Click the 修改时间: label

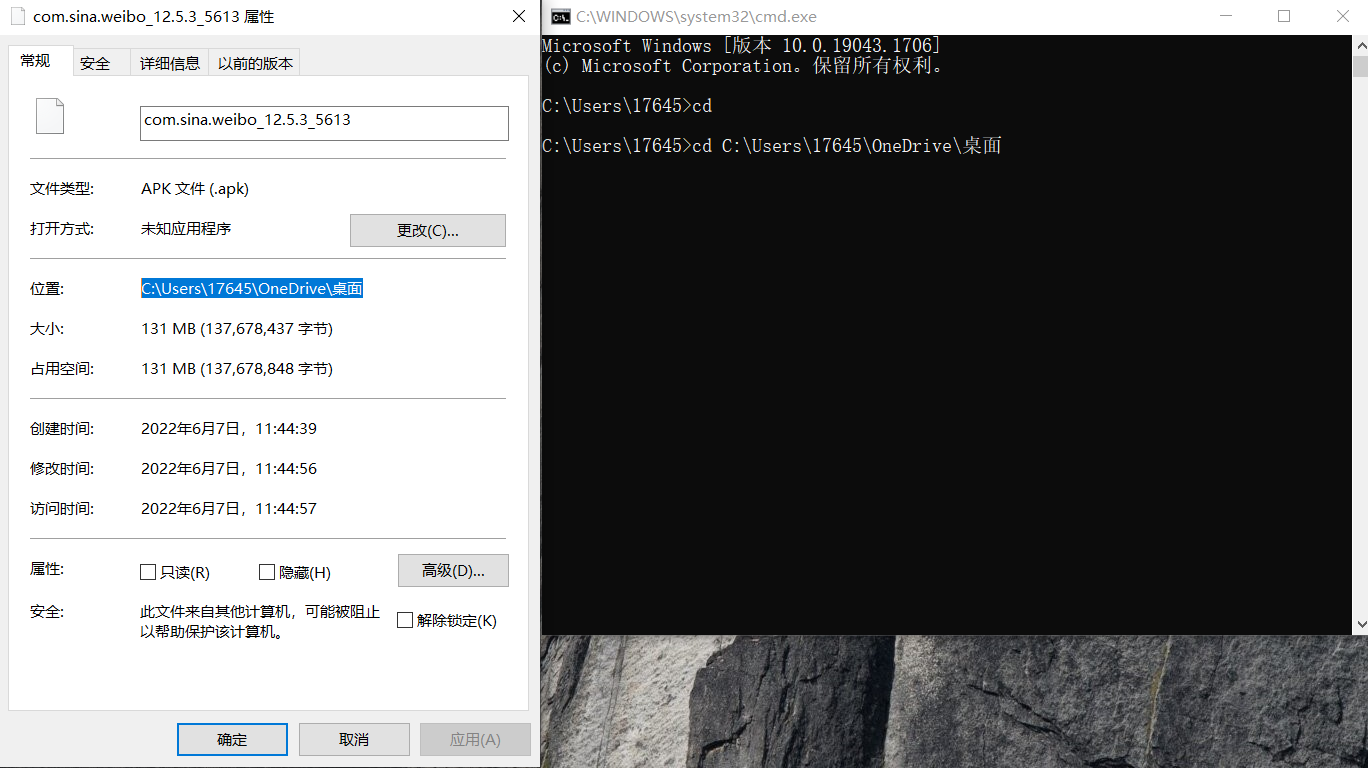click(61, 469)
